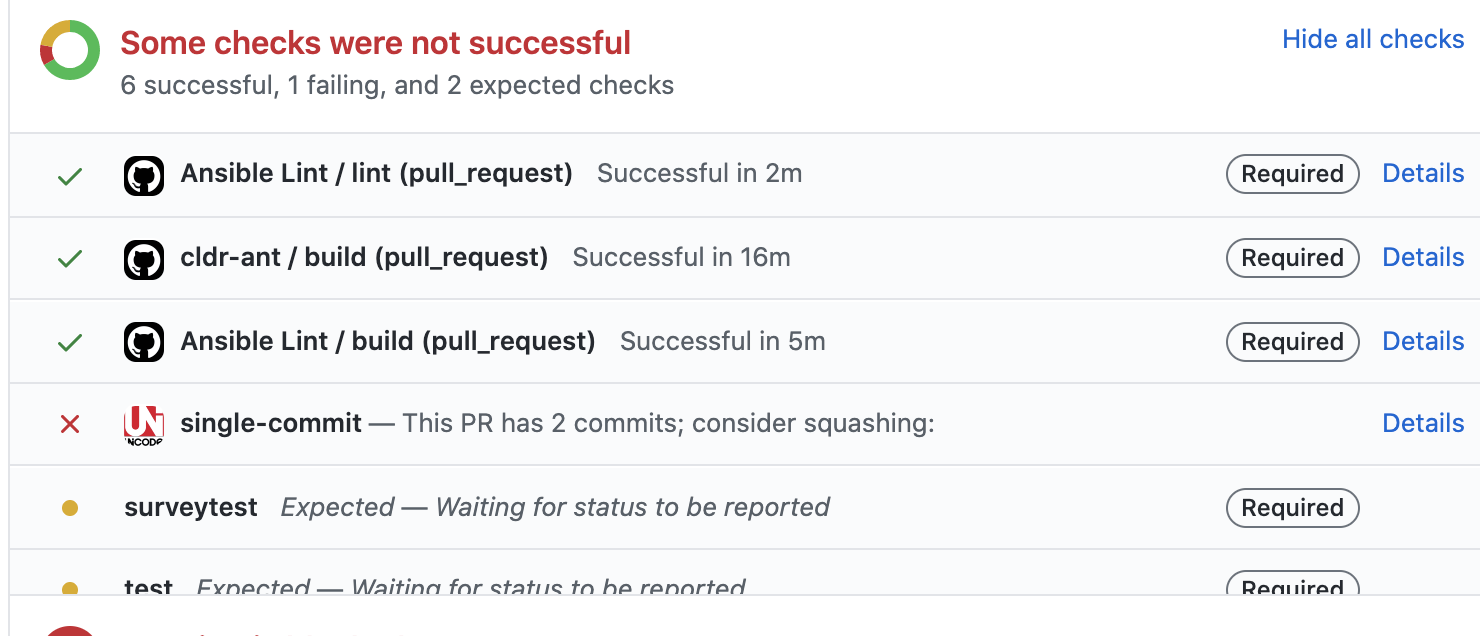
Task: Click the GitHub Actions icon beside Ansible Lint / build
Action: pyautogui.click(x=144, y=341)
